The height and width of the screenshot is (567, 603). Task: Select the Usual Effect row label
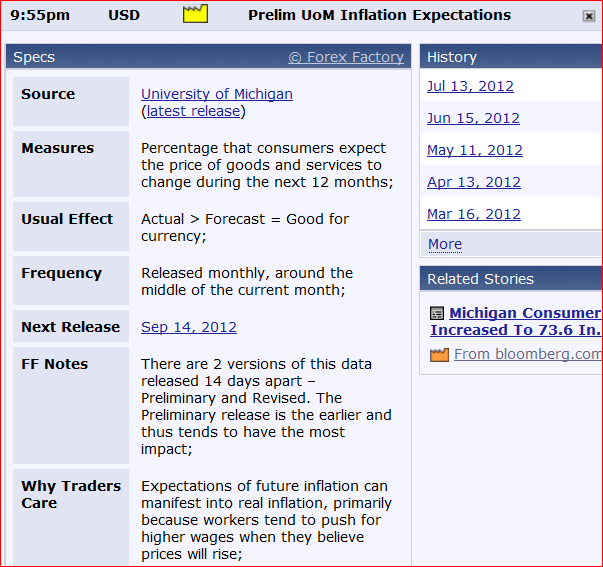pyautogui.click(x=67, y=219)
